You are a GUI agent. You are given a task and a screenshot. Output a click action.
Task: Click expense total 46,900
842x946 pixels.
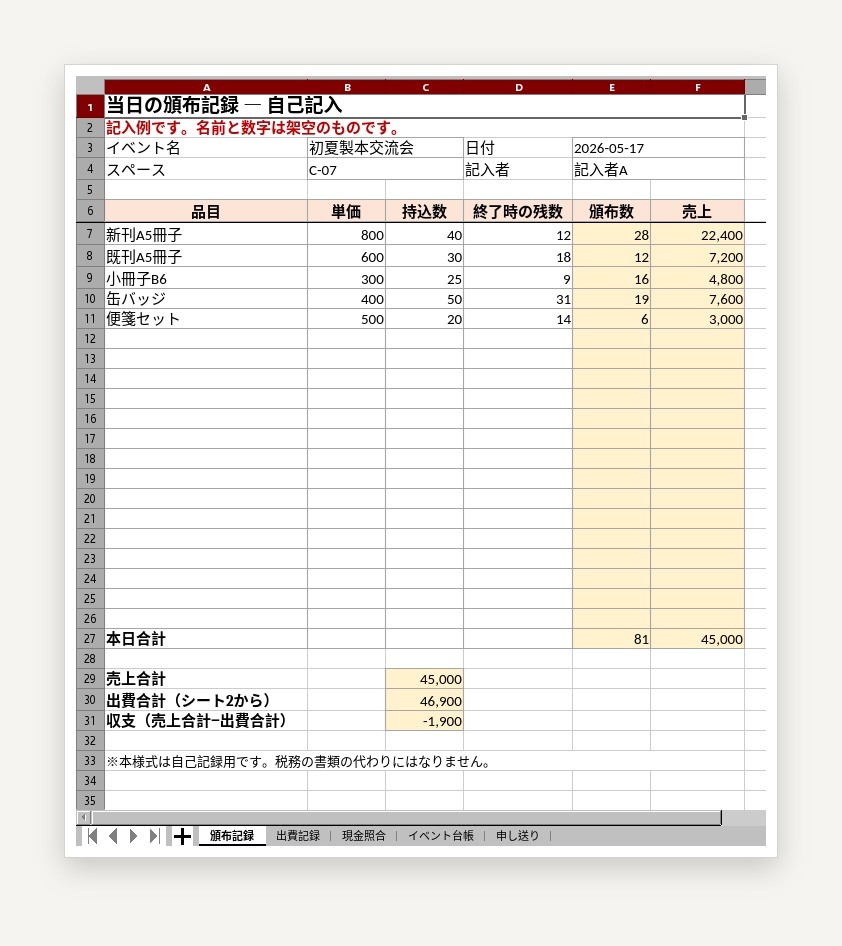point(425,700)
